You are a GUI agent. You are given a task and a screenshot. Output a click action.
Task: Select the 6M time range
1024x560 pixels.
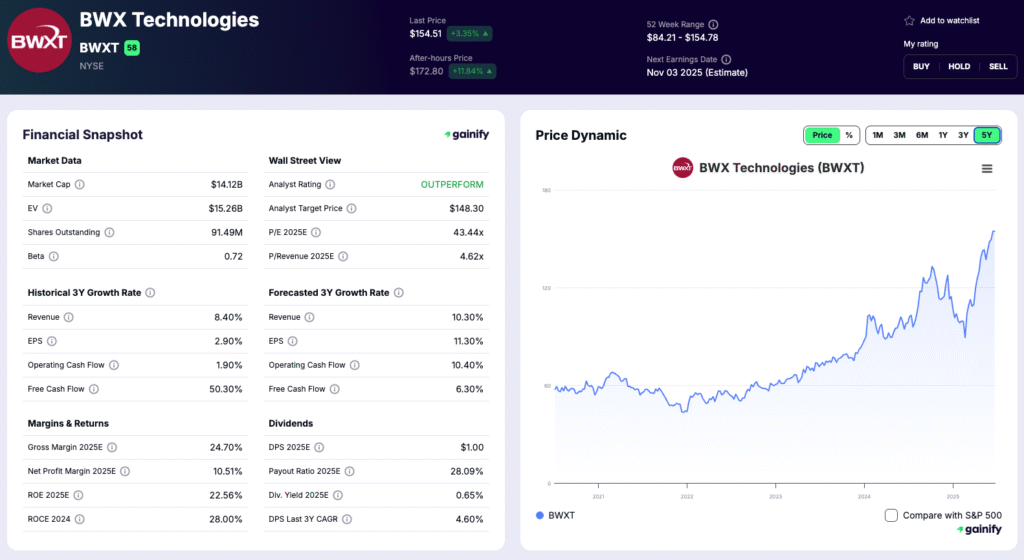coord(922,135)
